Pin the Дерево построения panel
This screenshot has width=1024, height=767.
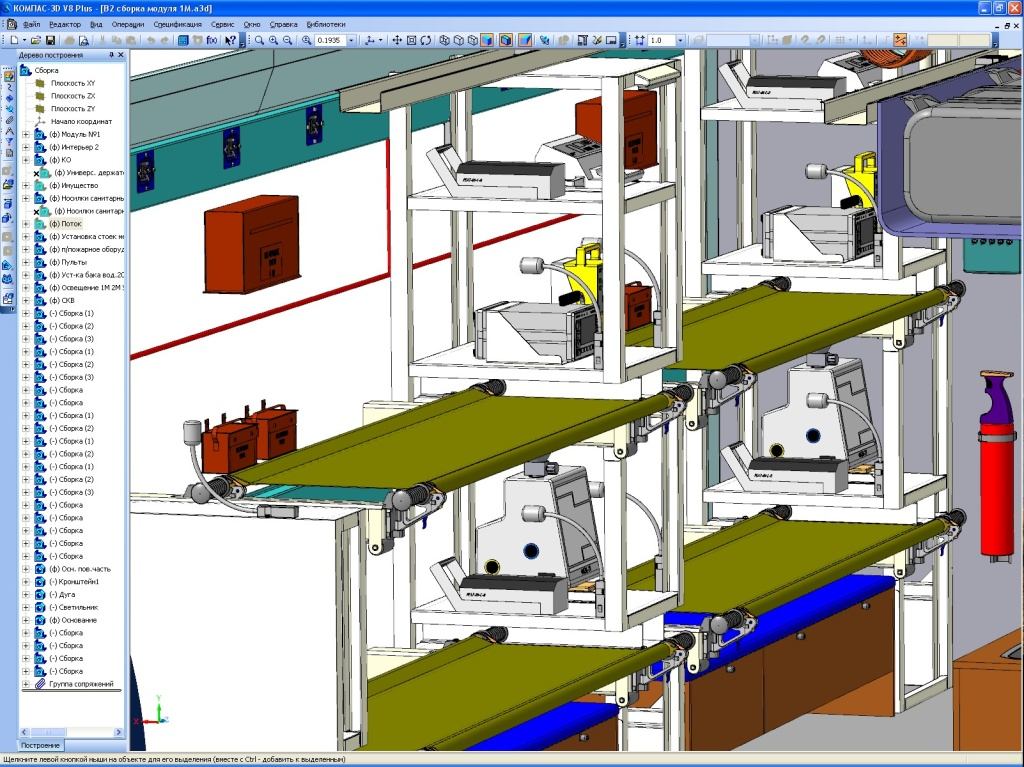click(x=110, y=57)
